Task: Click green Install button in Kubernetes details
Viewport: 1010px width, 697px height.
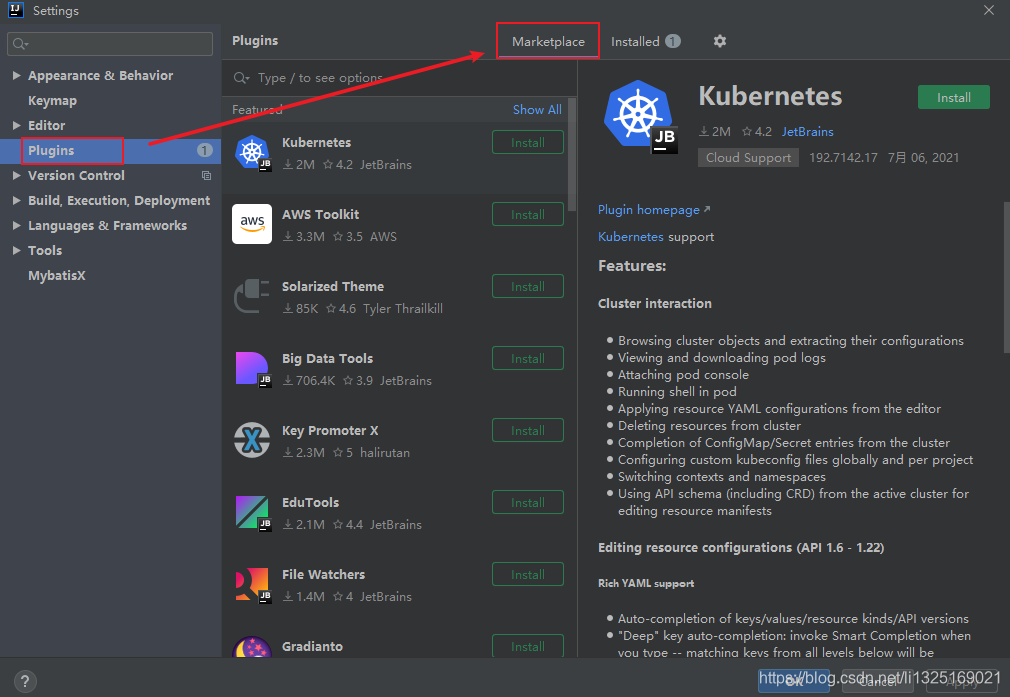Action: (953, 97)
